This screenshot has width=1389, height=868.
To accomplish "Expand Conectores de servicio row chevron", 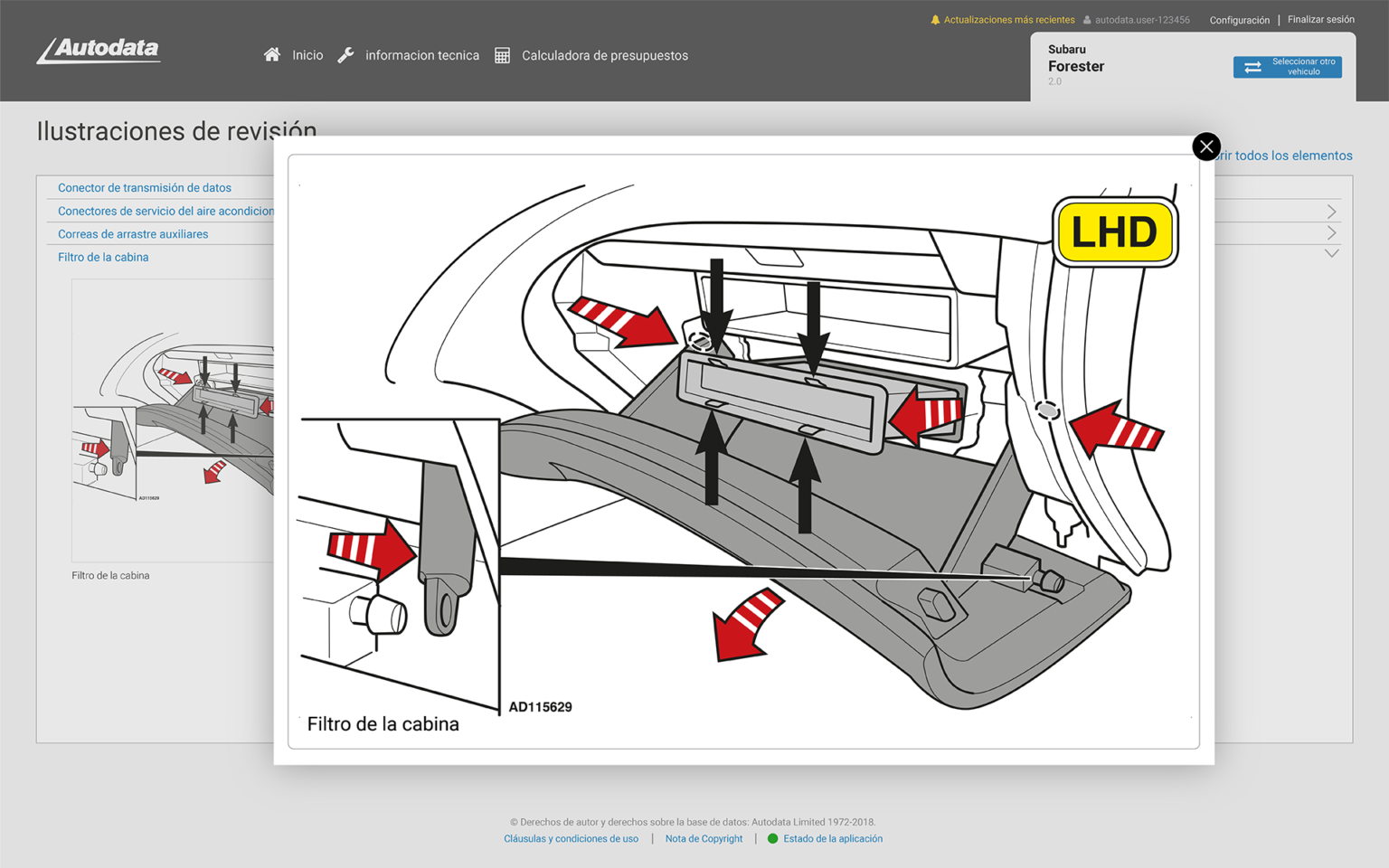I will point(1331,212).
